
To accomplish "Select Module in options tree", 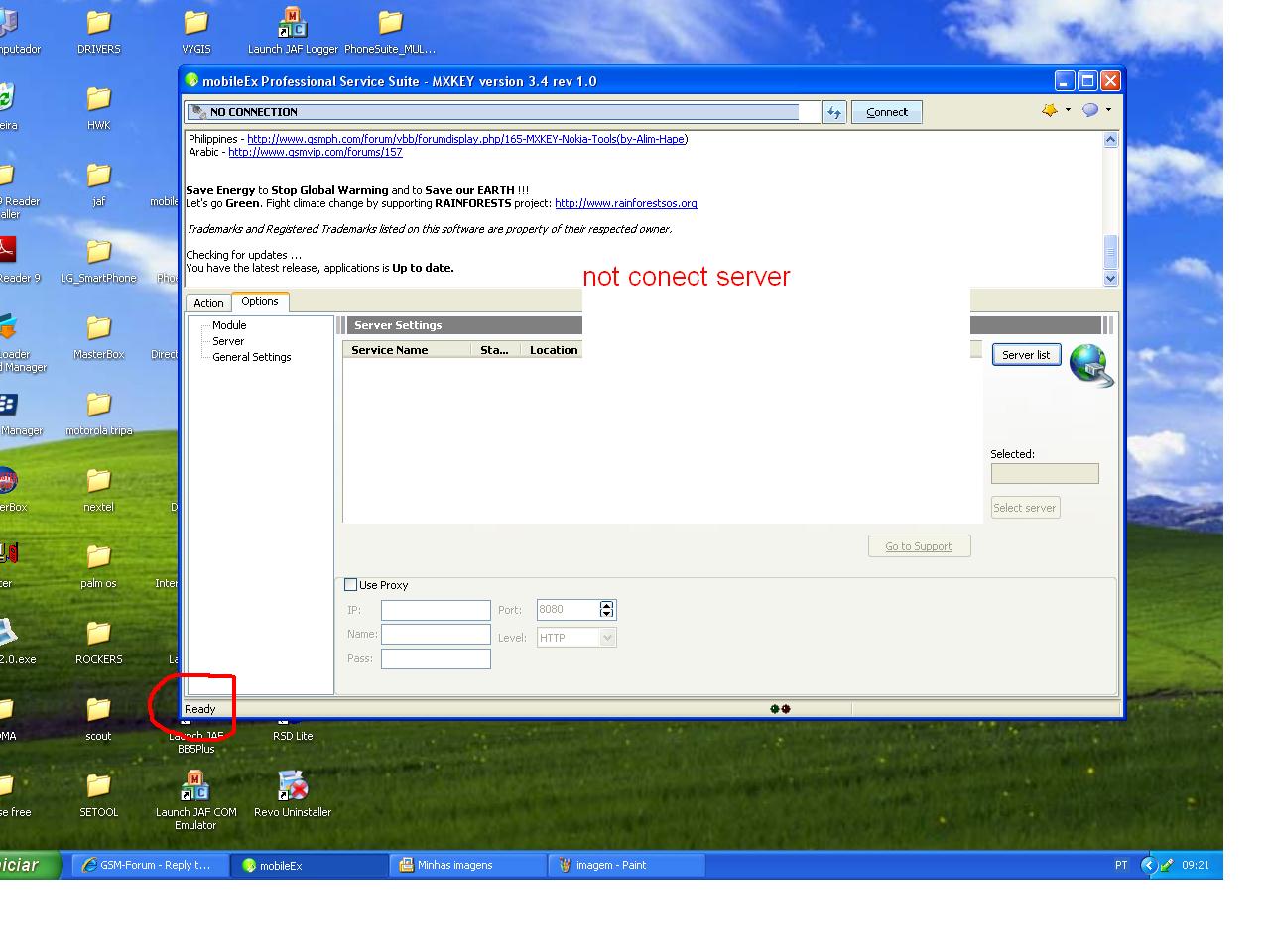I will tap(229, 325).
